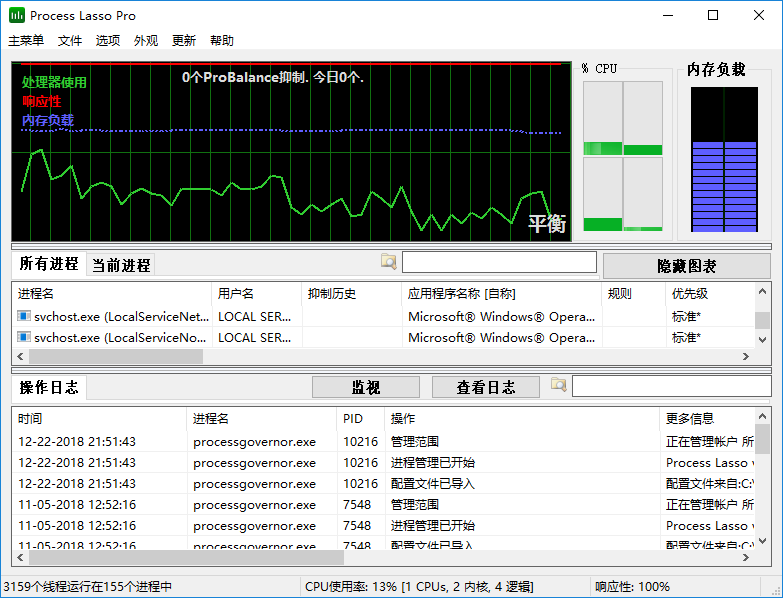Click the svchost.exe (LocalServiceNo...) process icon
The image size is (783, 598).
pyautogui.click(x=23, y=337)
